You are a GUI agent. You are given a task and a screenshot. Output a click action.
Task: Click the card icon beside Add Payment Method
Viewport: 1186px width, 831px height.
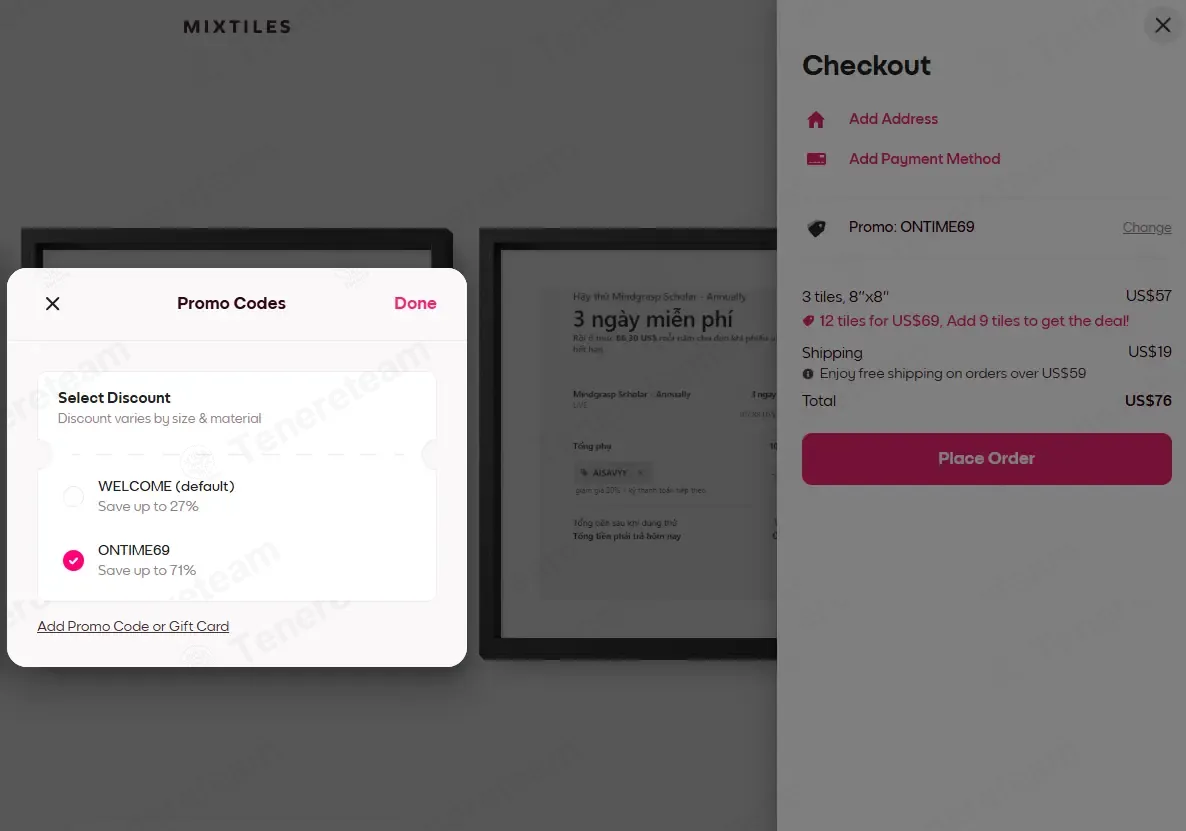click(x=816, y=159)
